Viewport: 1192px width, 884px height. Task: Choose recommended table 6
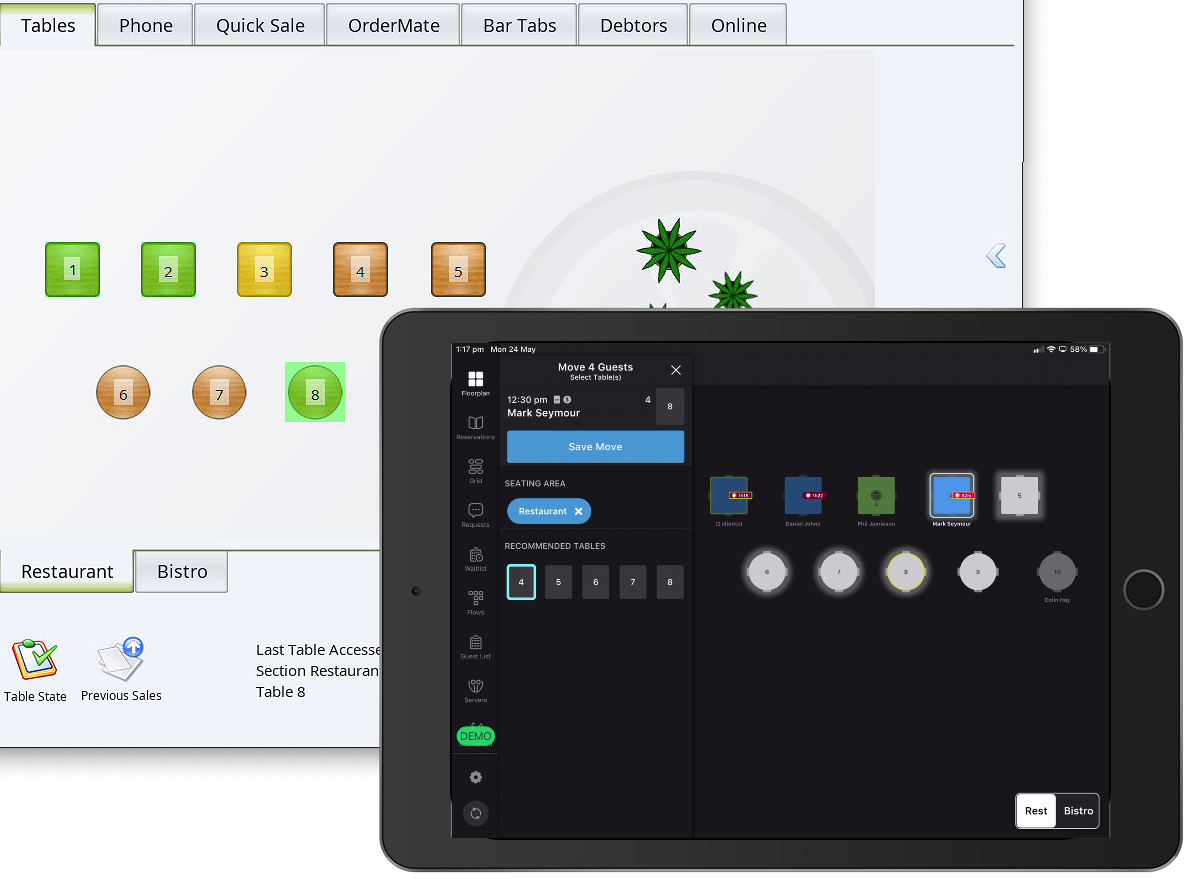tap(595, 582)
